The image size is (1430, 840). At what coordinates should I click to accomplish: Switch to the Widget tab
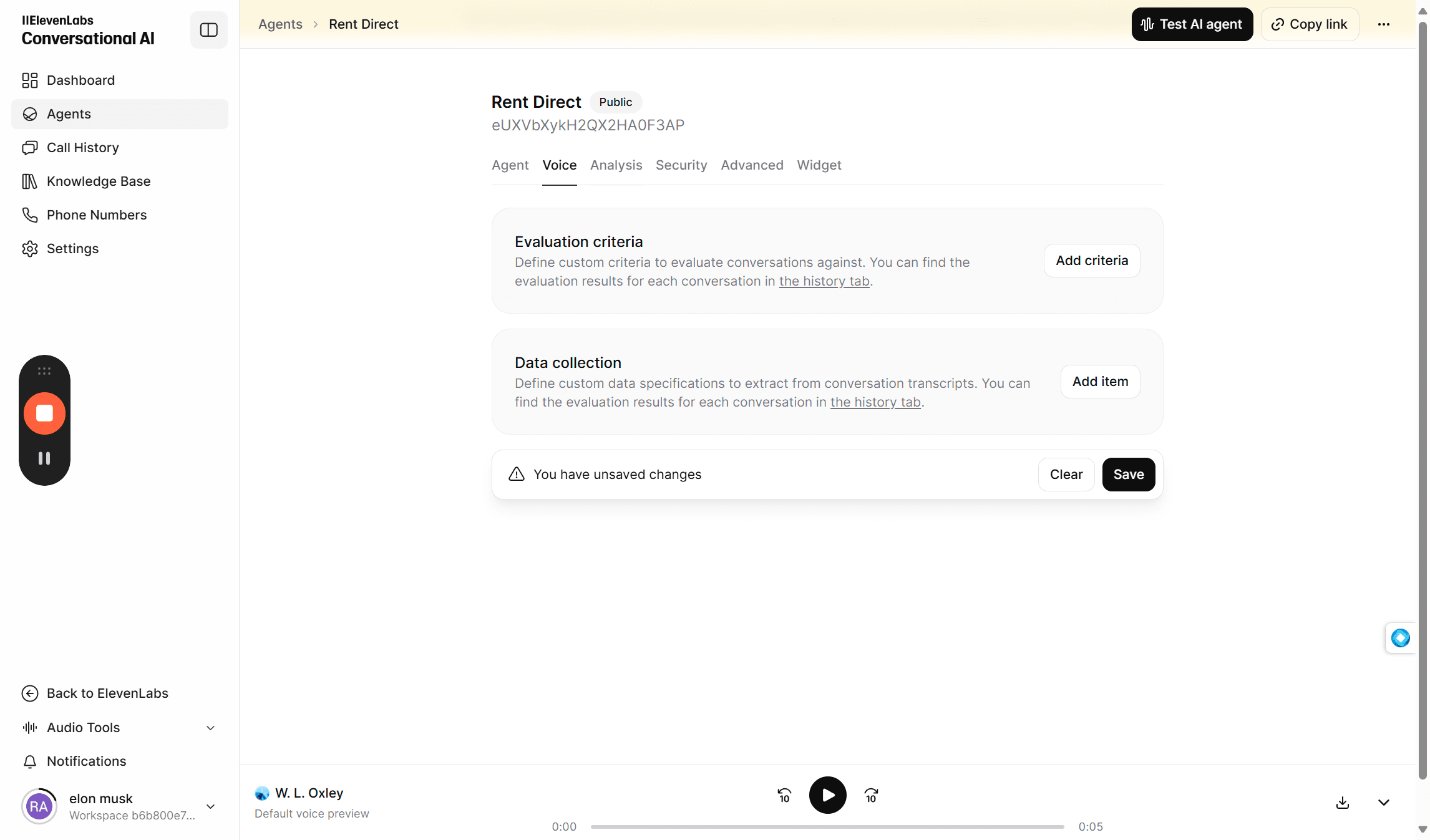click(819, 165)
